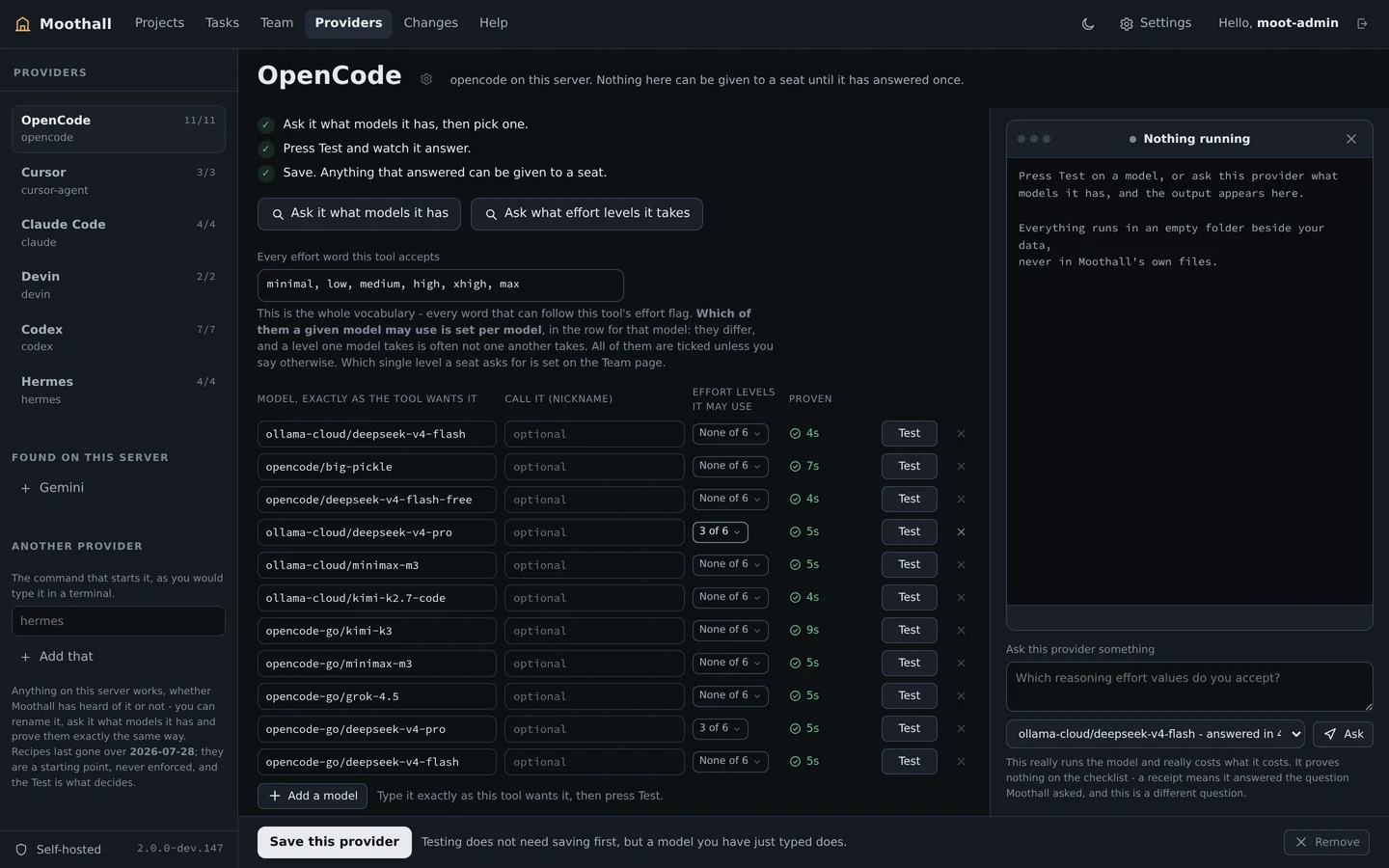Click the Remove provider button

(x=1326, y=842)
